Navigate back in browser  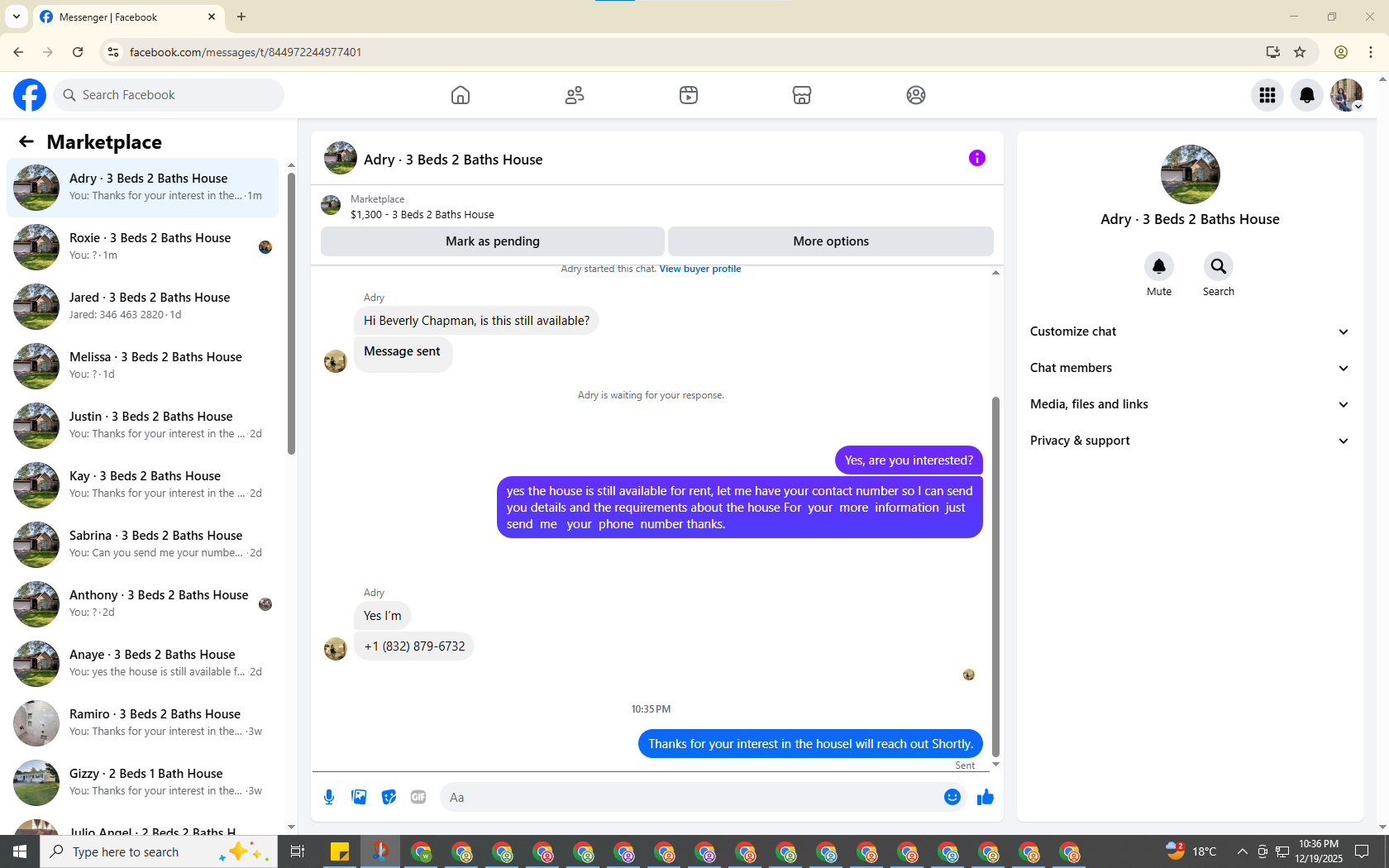click(x=18, y=52)
